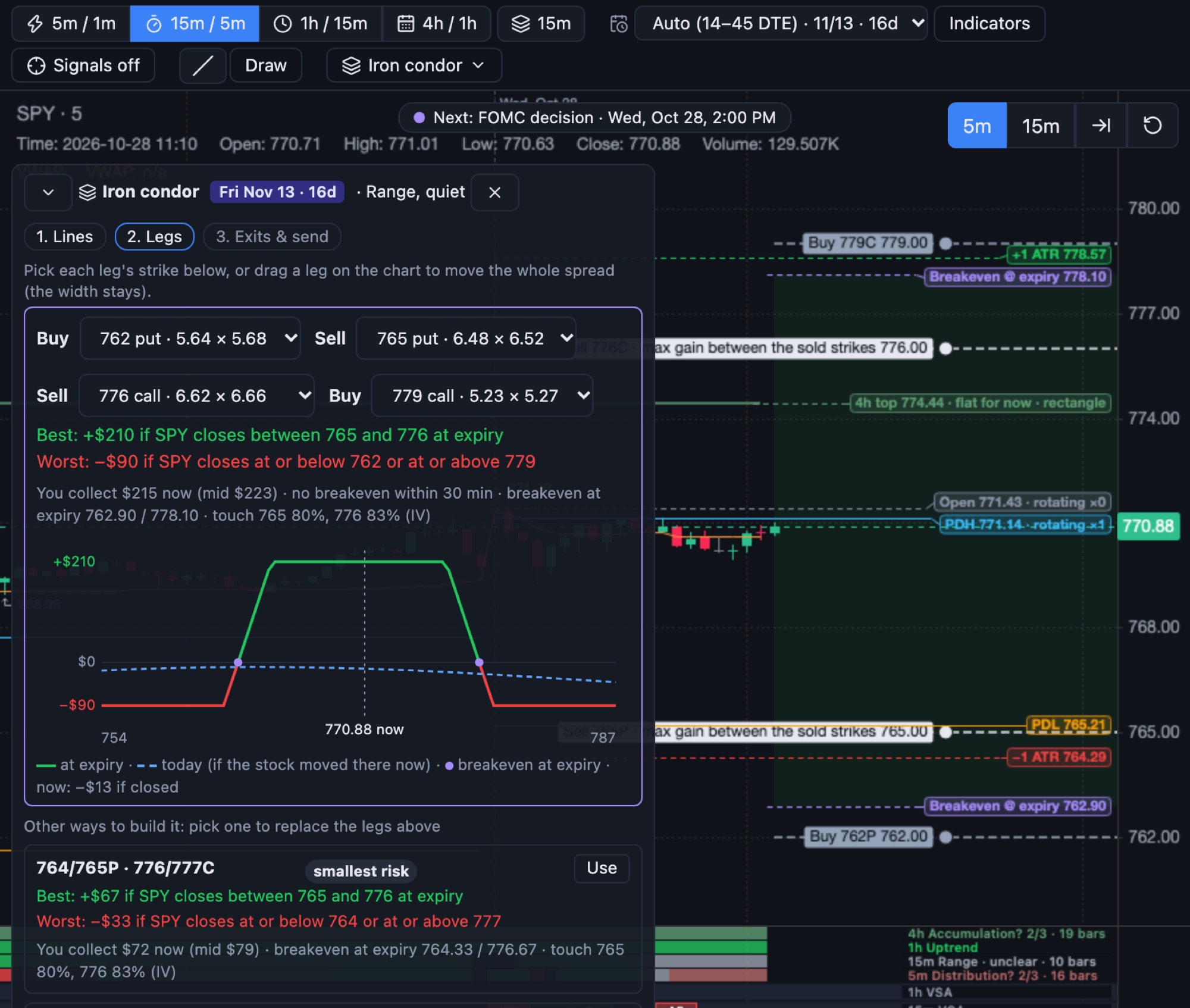Grab the Buy 762P 762.00 line handle
1190x1008 pixels.
[945, 837]
